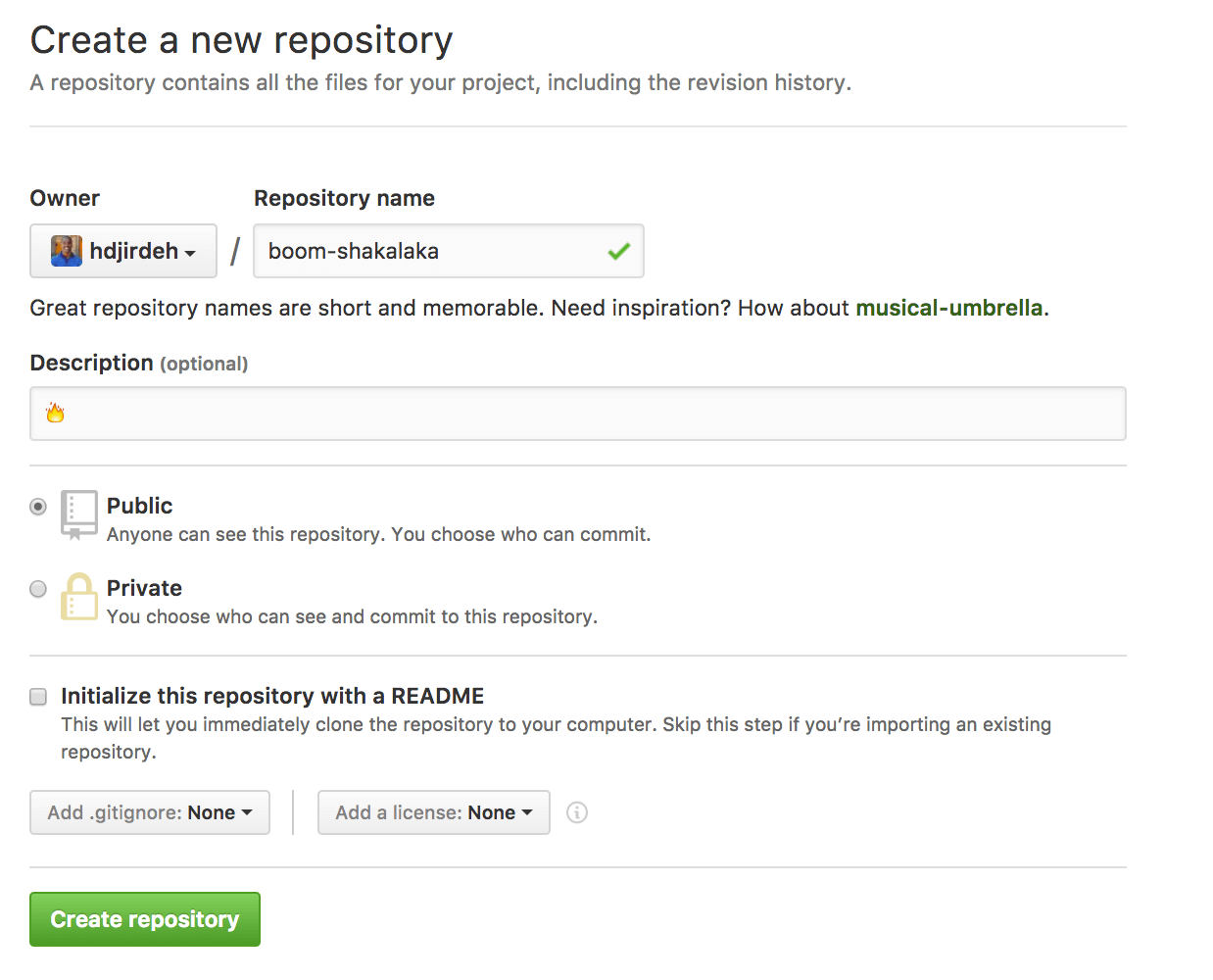Viewport: 1213px width, 980px height.
Task: Click the Public option label
Action: [x=140, y=506]
